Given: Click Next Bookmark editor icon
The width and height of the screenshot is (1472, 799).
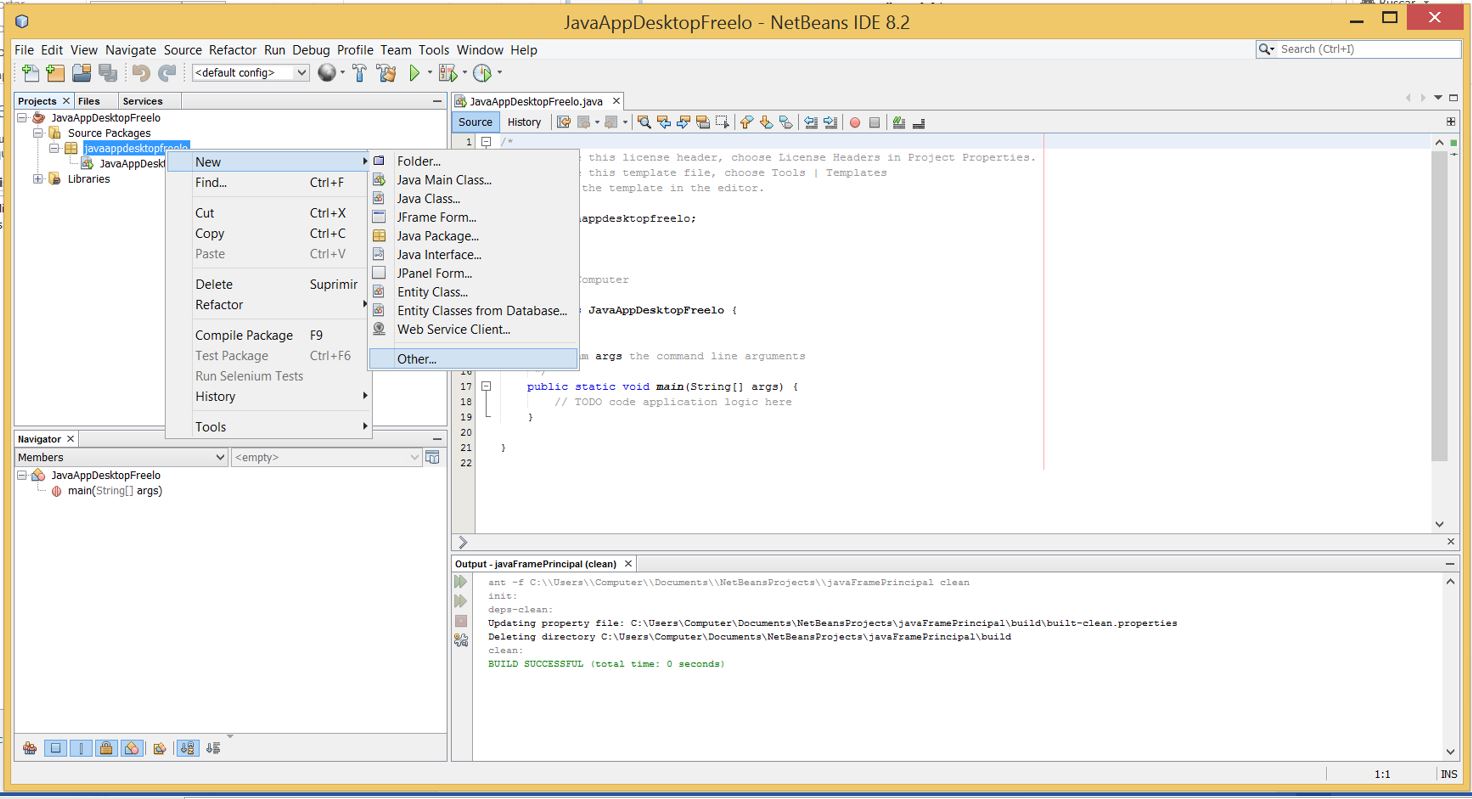Looking at the screenshot, I should [766, 122].
